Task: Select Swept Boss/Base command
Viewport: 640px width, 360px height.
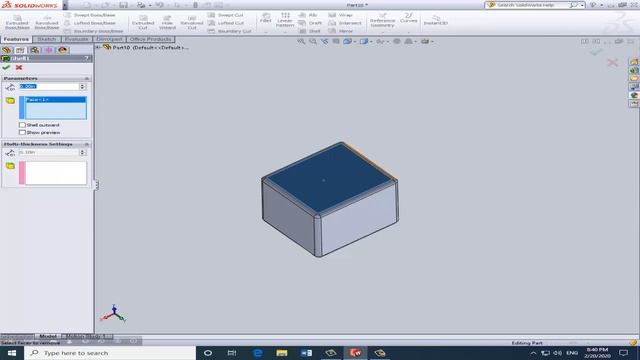Action: 90,15
